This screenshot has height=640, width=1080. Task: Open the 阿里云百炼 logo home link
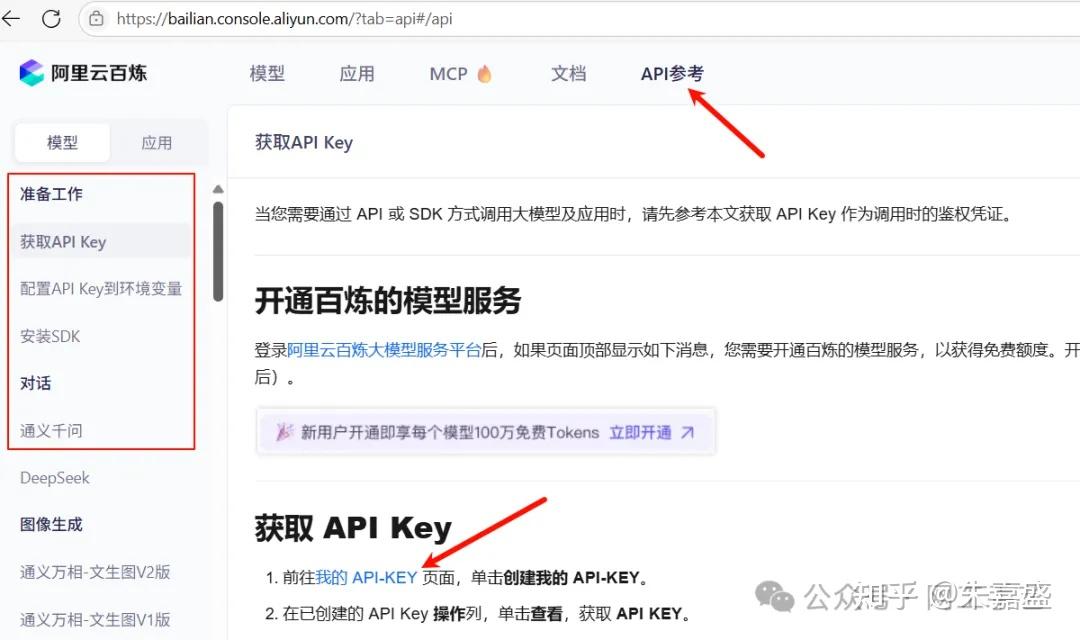click(83, 72)
